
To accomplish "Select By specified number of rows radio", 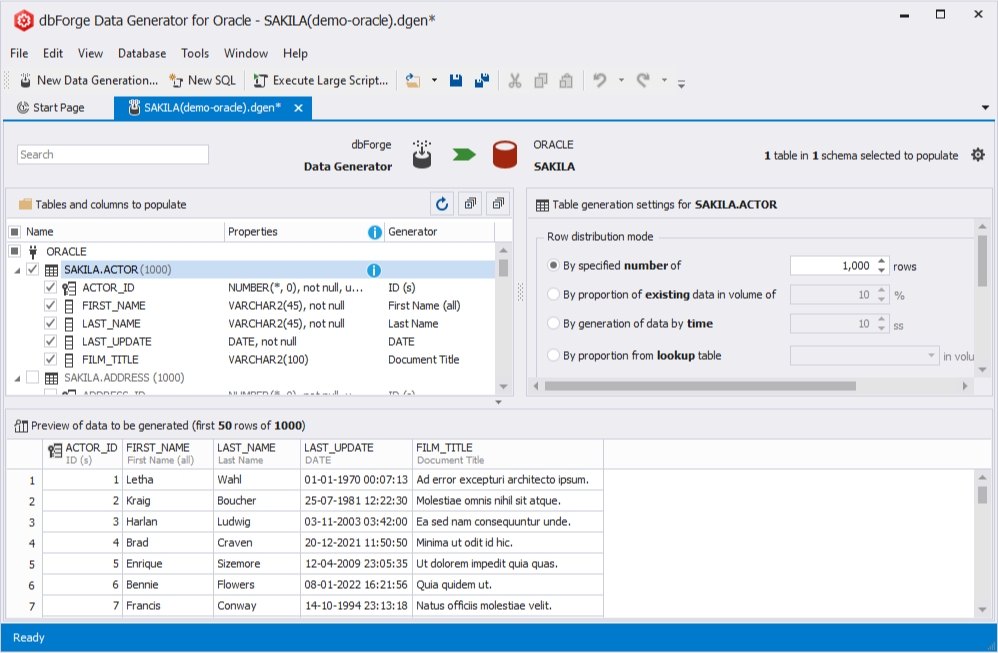I will 553,265.
